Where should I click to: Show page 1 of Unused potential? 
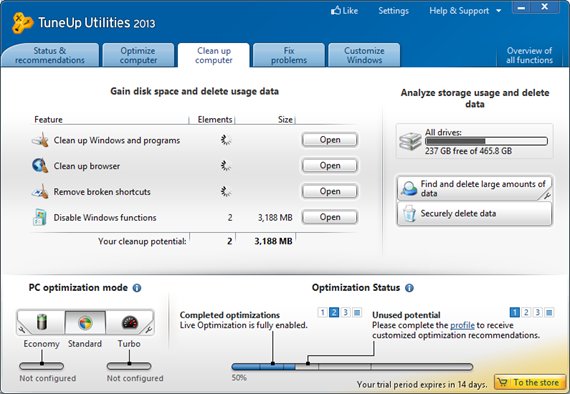[x=514, y=312]
